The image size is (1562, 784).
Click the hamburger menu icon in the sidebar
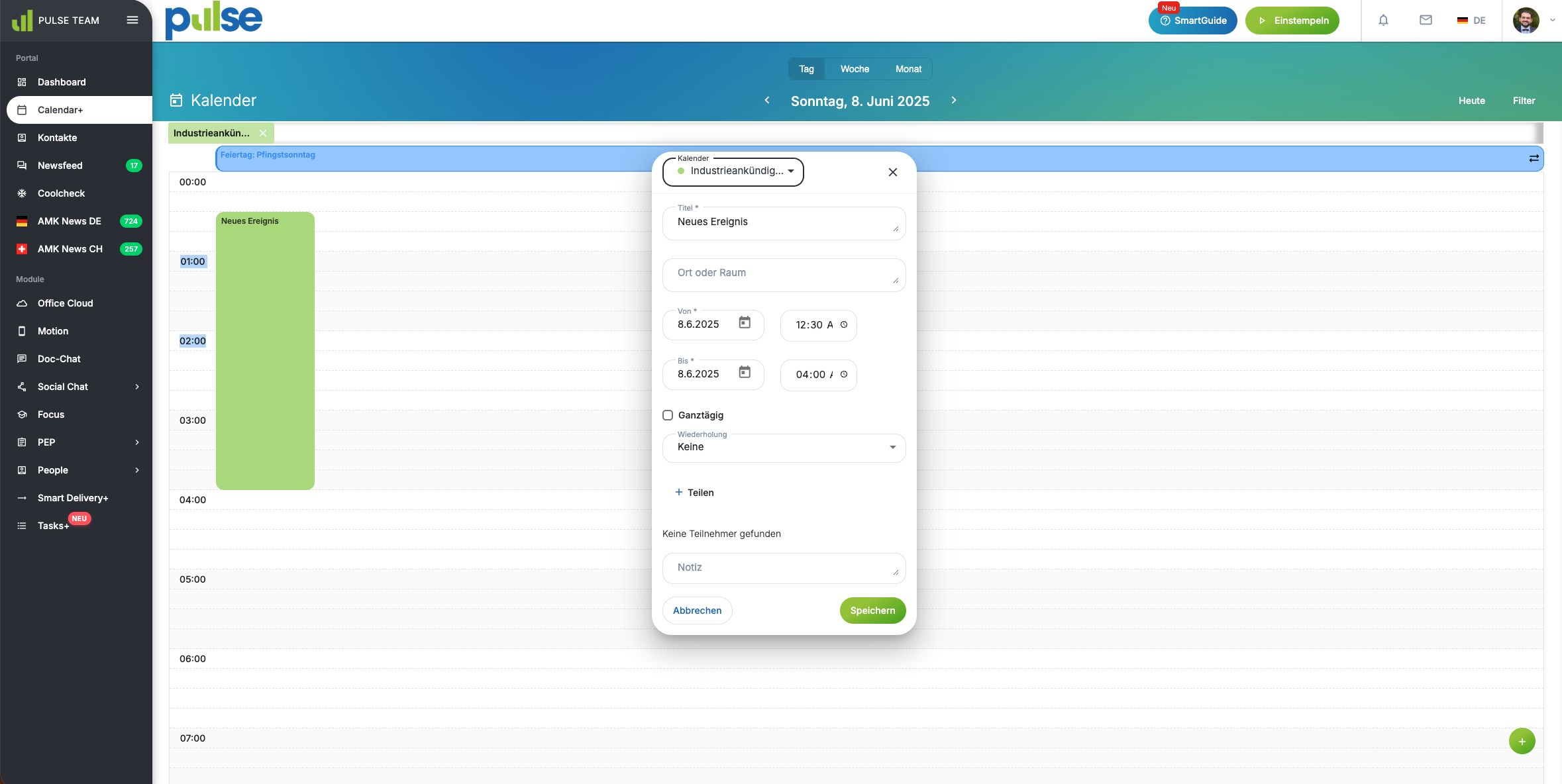tap(132, 20)
